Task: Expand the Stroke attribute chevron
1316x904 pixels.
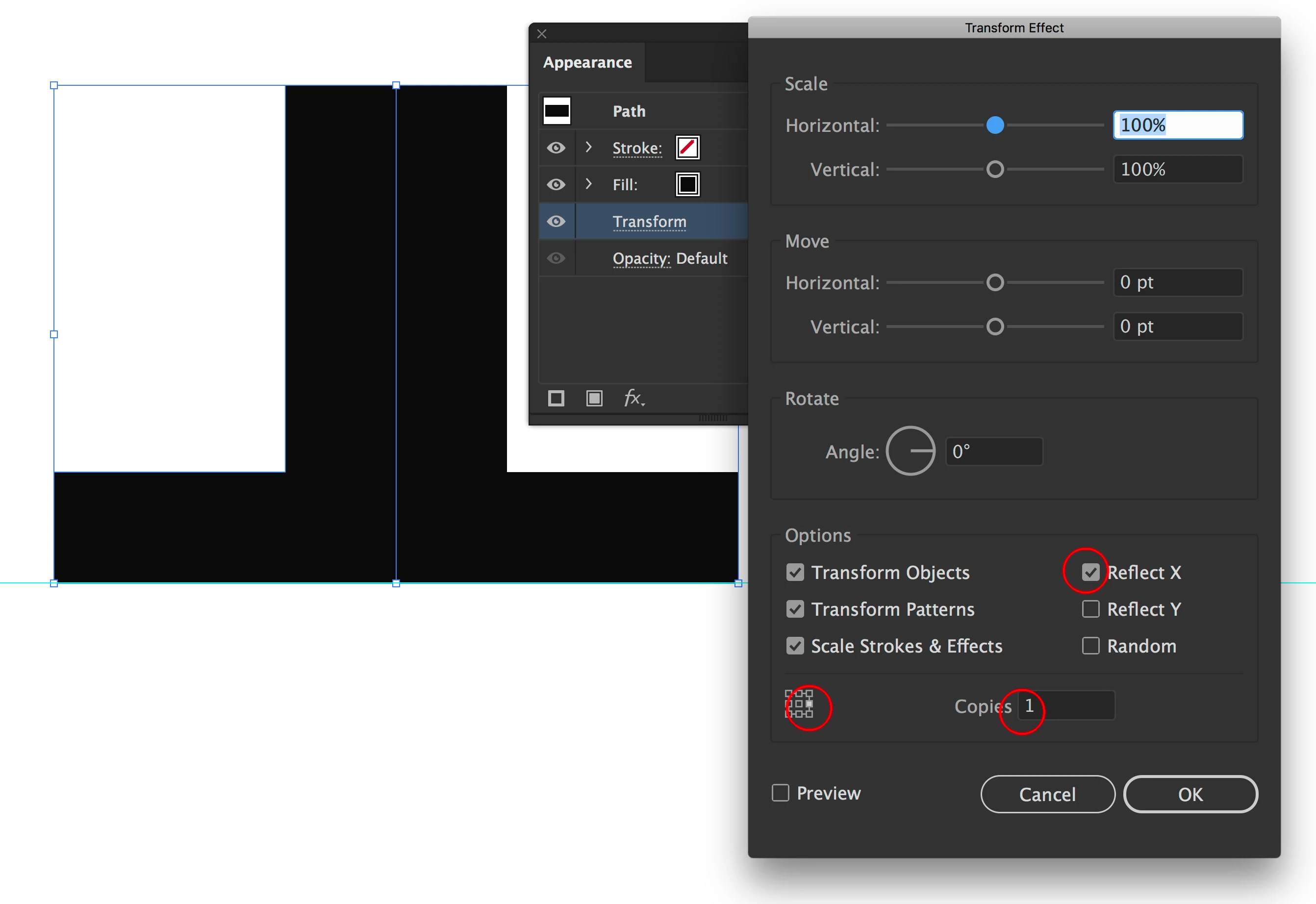Action: click(588, 147)
